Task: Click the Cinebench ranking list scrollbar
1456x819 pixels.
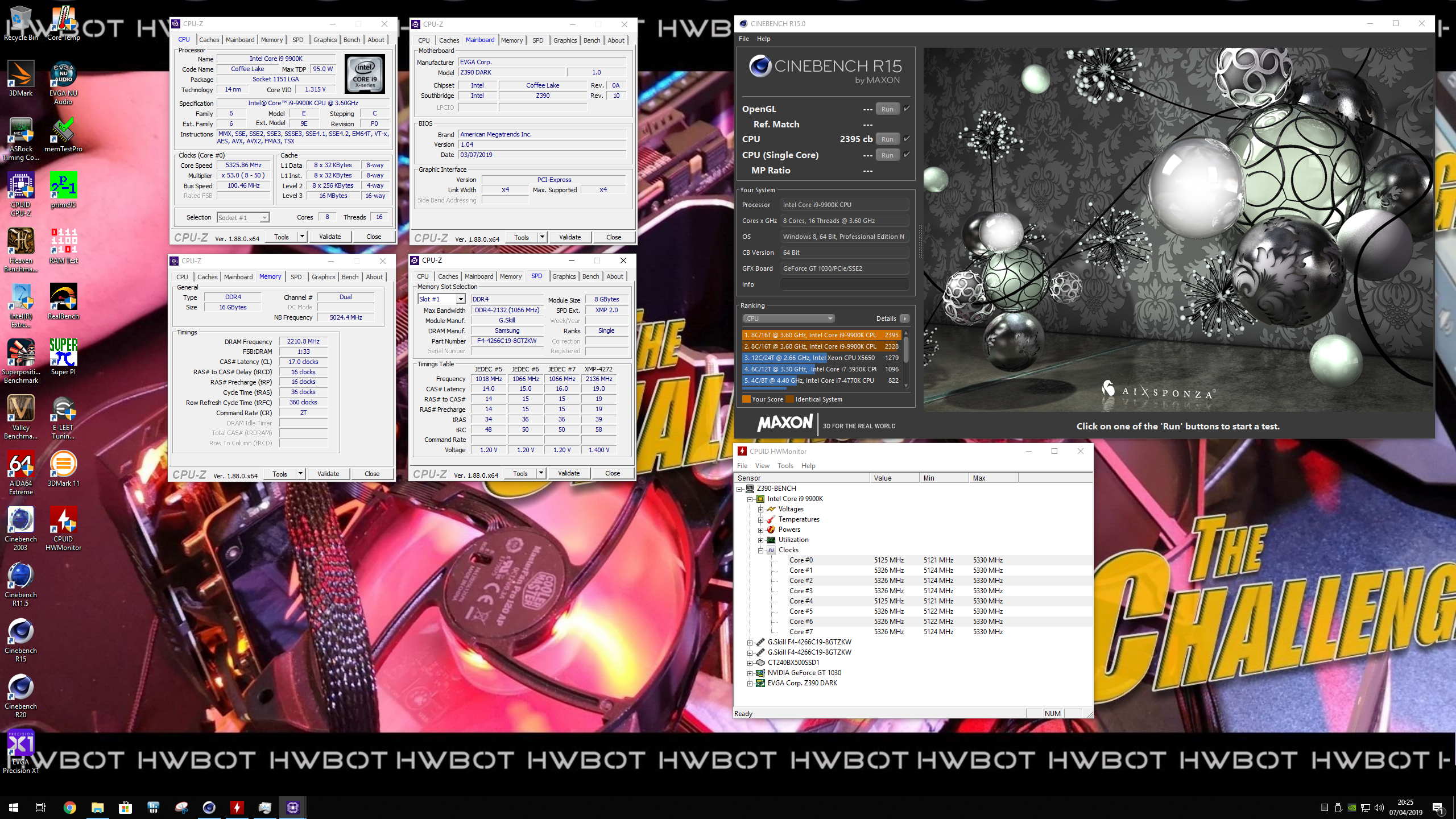Action: tap(906, 359)
